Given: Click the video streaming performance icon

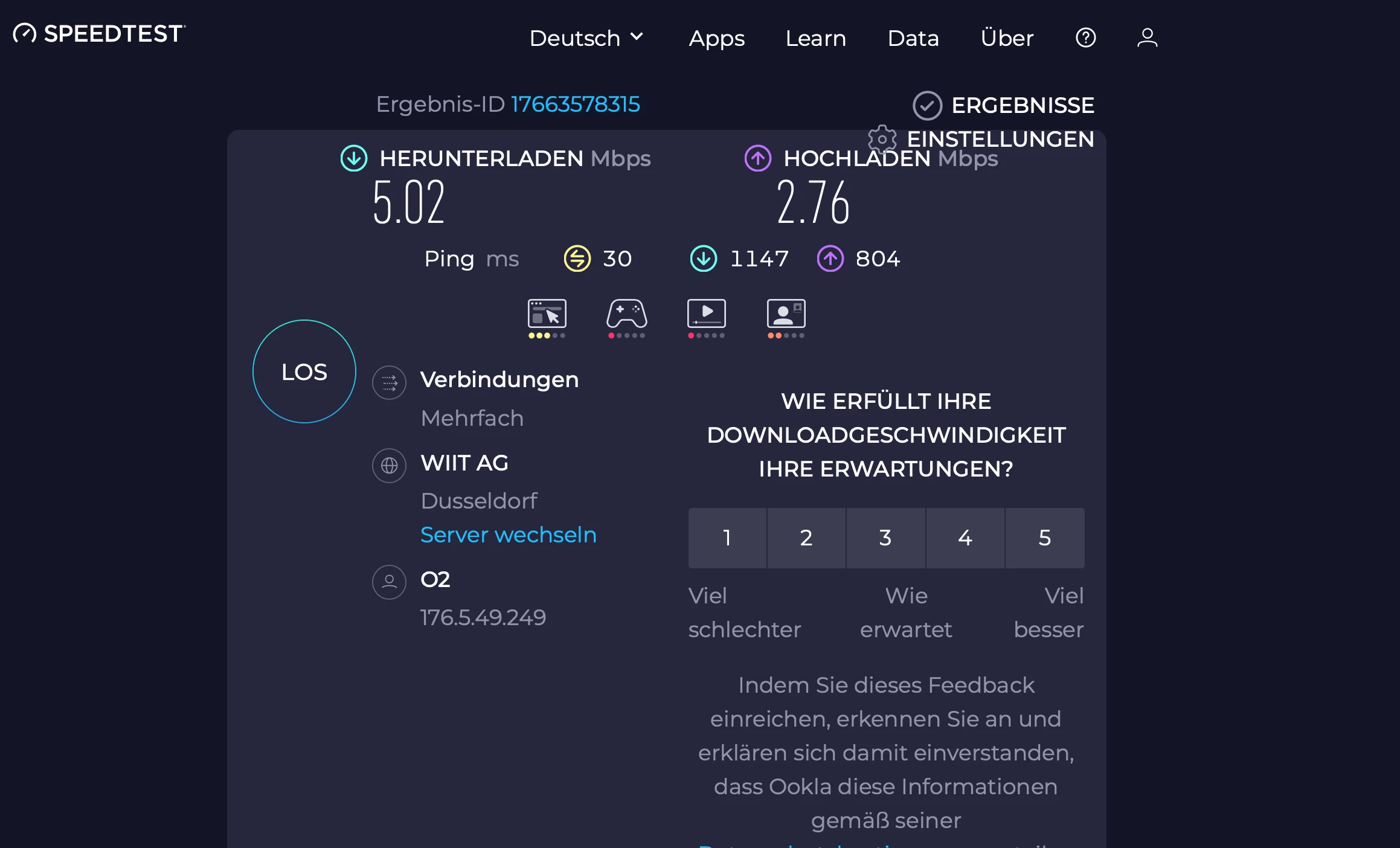Looking at the screenshot, I should point(706,314).
